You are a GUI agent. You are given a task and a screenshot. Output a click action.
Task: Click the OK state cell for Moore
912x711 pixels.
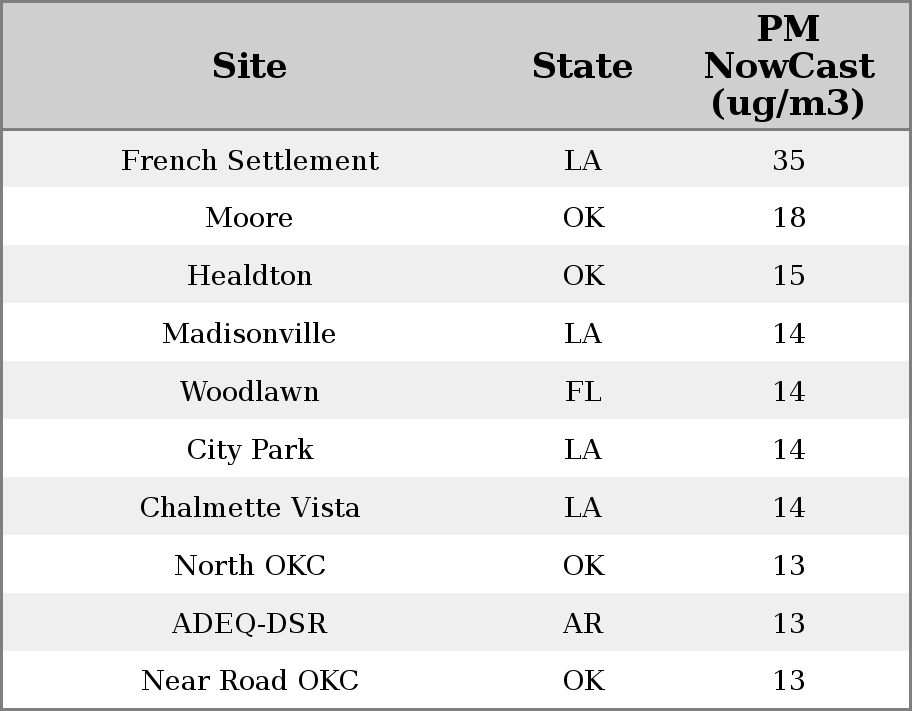[x=583, y=218]
